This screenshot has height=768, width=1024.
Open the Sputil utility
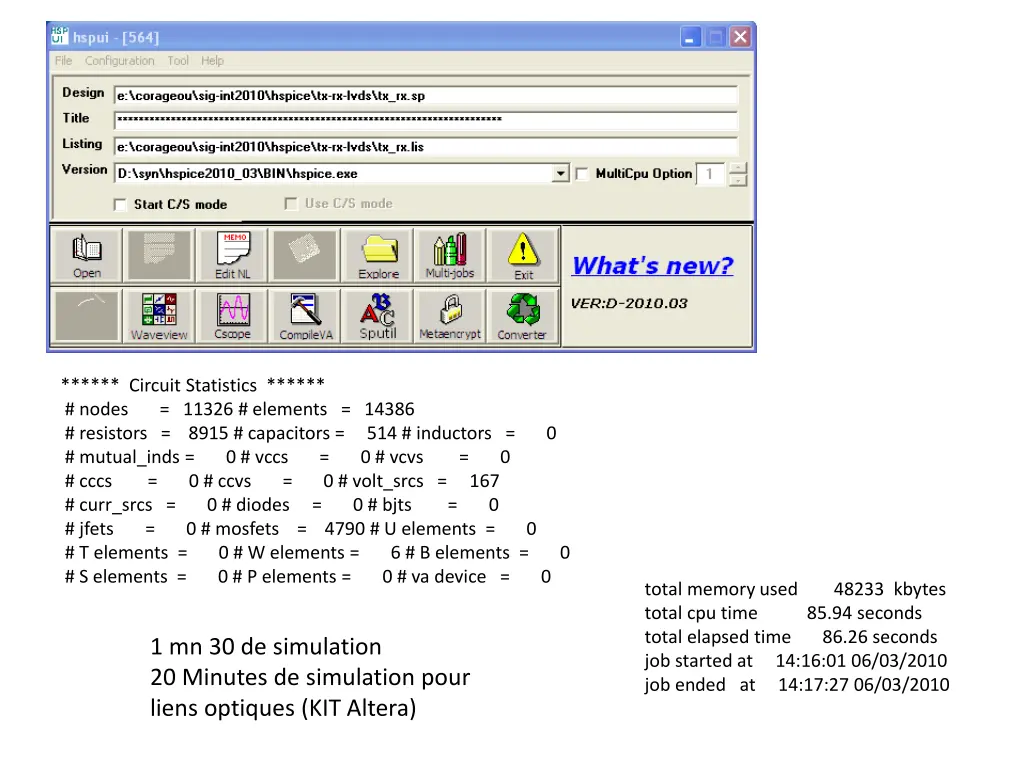[x=378, y=315]
